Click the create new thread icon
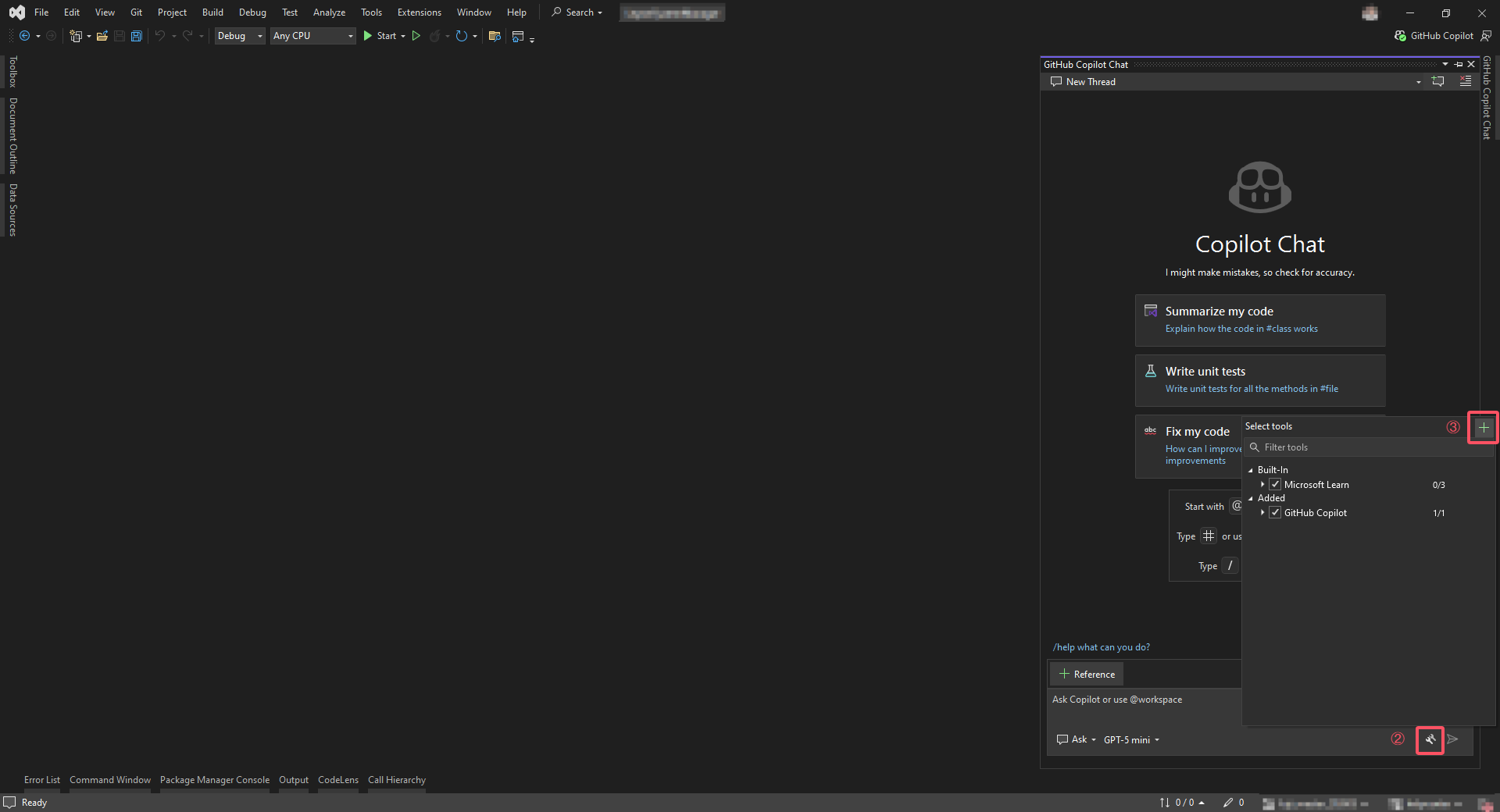Image resolution: width=1500 pixels, height=812 pixels. [x=1438, y=82]
